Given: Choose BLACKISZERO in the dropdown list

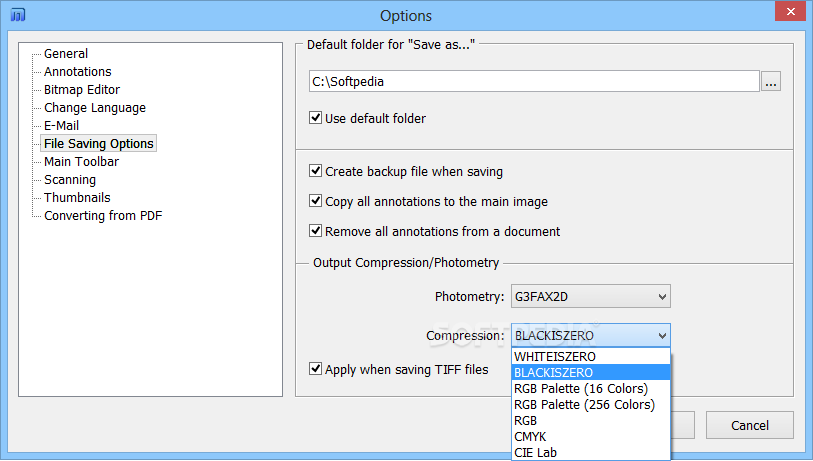Looking at the screenshot, I should [591, 373].
